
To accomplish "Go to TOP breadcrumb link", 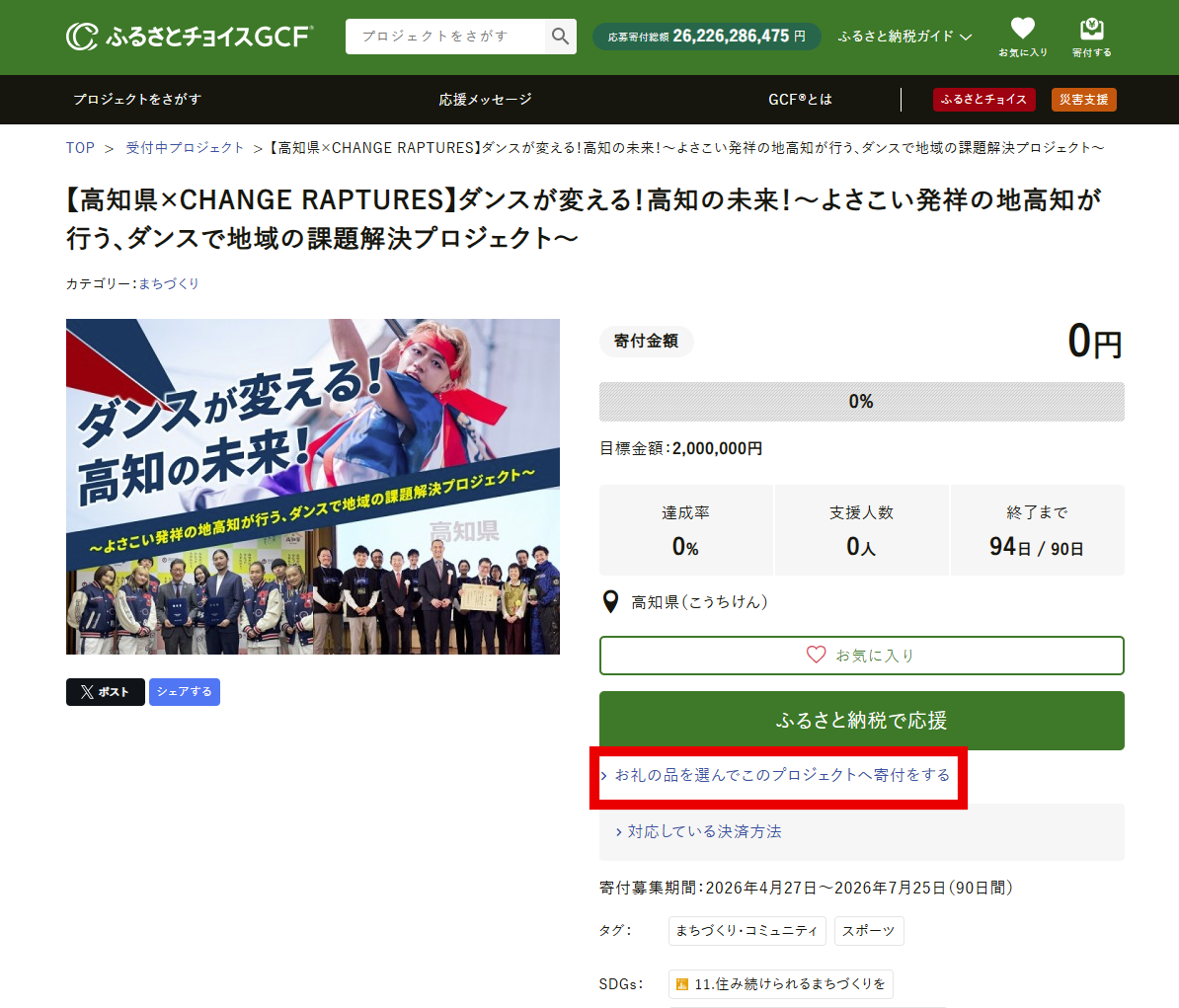I will [x=80, y=148].
